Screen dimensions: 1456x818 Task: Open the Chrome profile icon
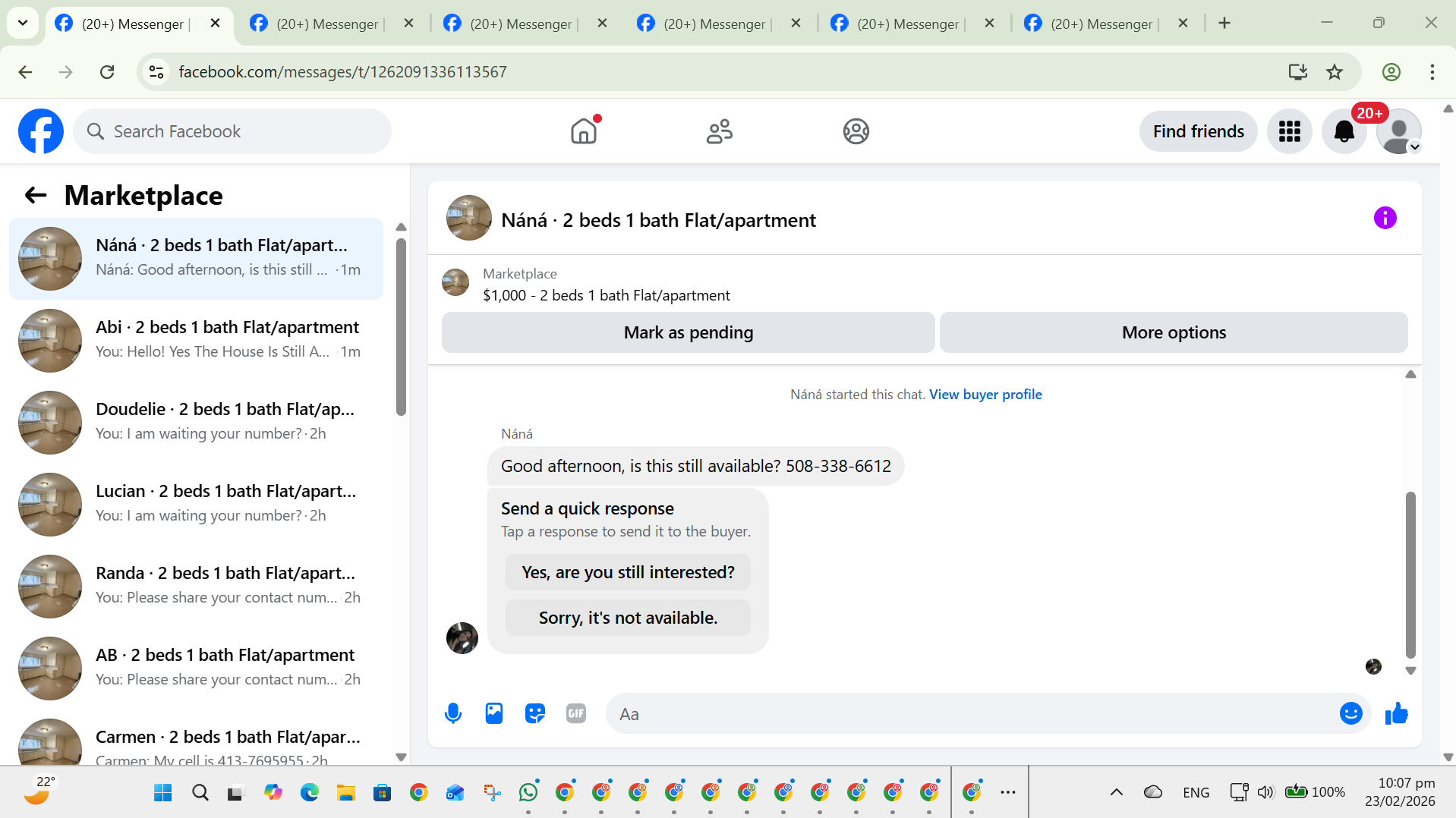click(1391, 72)
